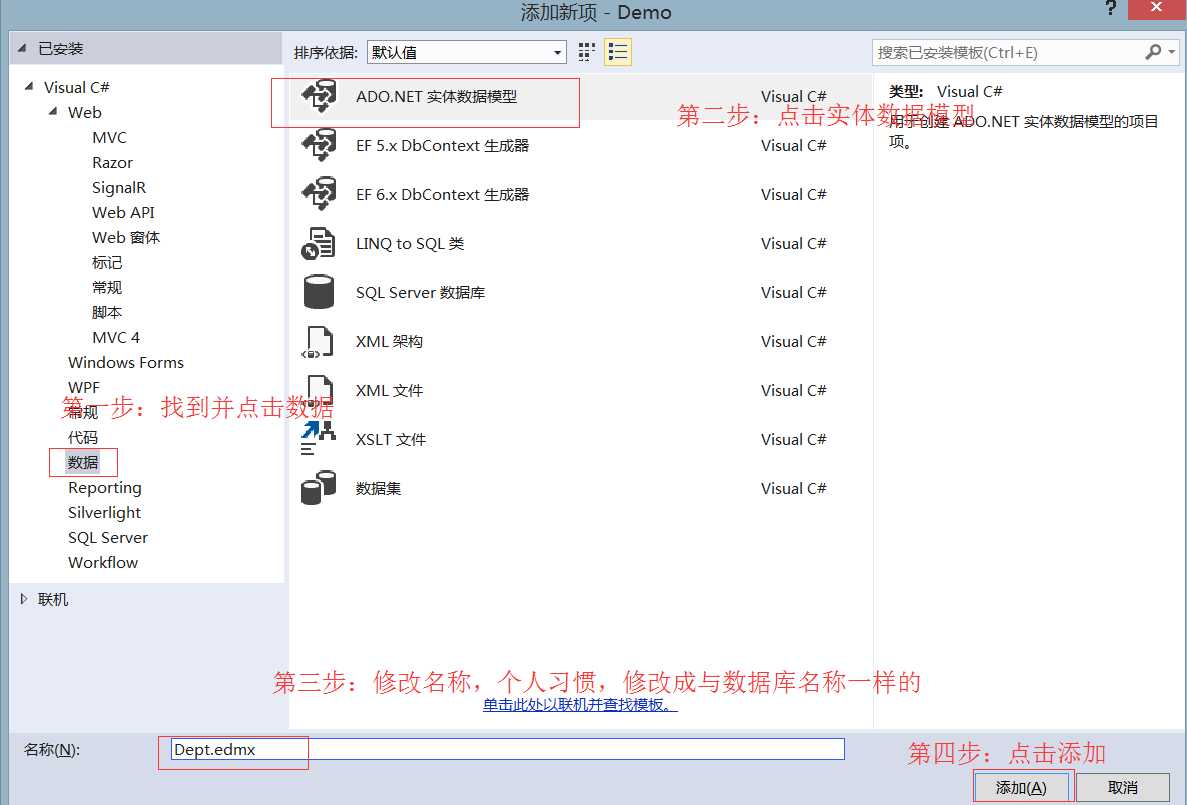Select 代码 category

click(83, 438)
